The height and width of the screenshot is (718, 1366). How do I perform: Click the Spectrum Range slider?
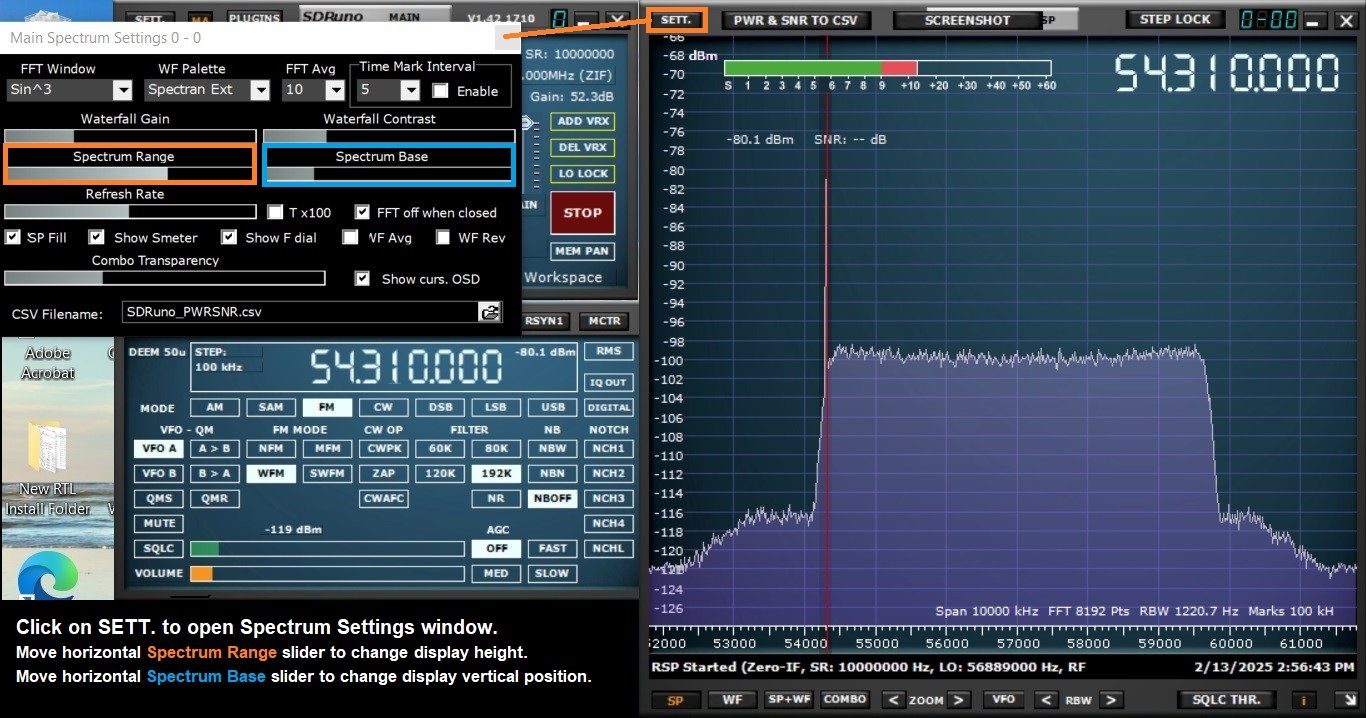tap(130, 173)
